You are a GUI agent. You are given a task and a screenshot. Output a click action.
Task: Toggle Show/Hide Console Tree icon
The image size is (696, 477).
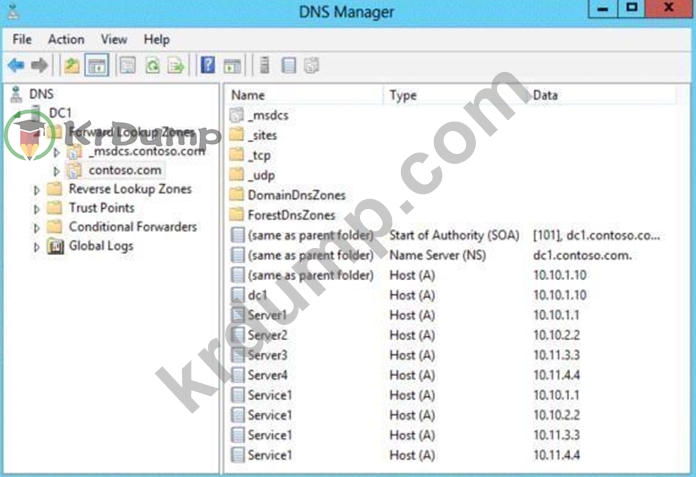(x=97, y=66)
